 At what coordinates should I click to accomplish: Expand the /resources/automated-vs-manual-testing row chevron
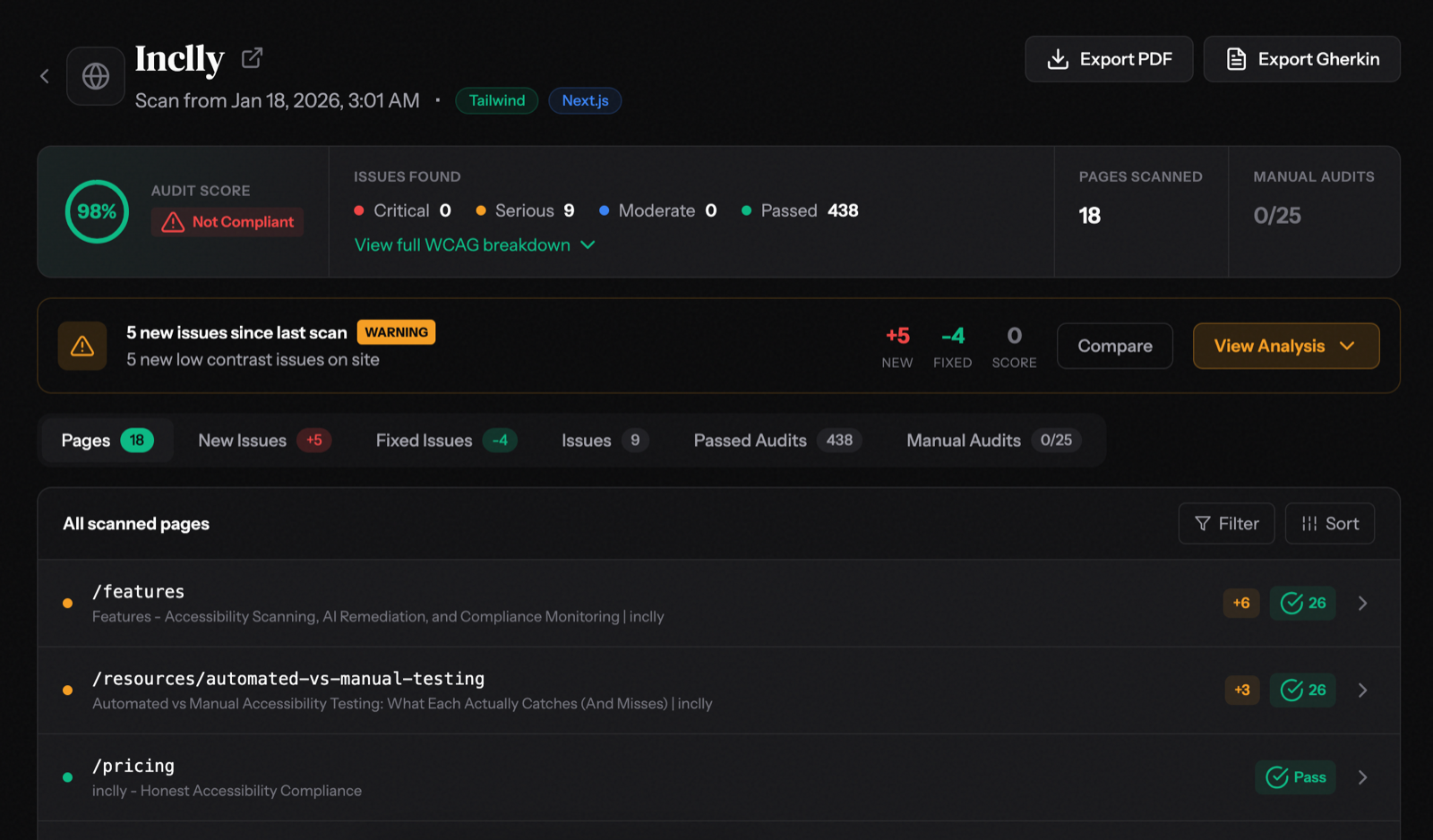1362,690
